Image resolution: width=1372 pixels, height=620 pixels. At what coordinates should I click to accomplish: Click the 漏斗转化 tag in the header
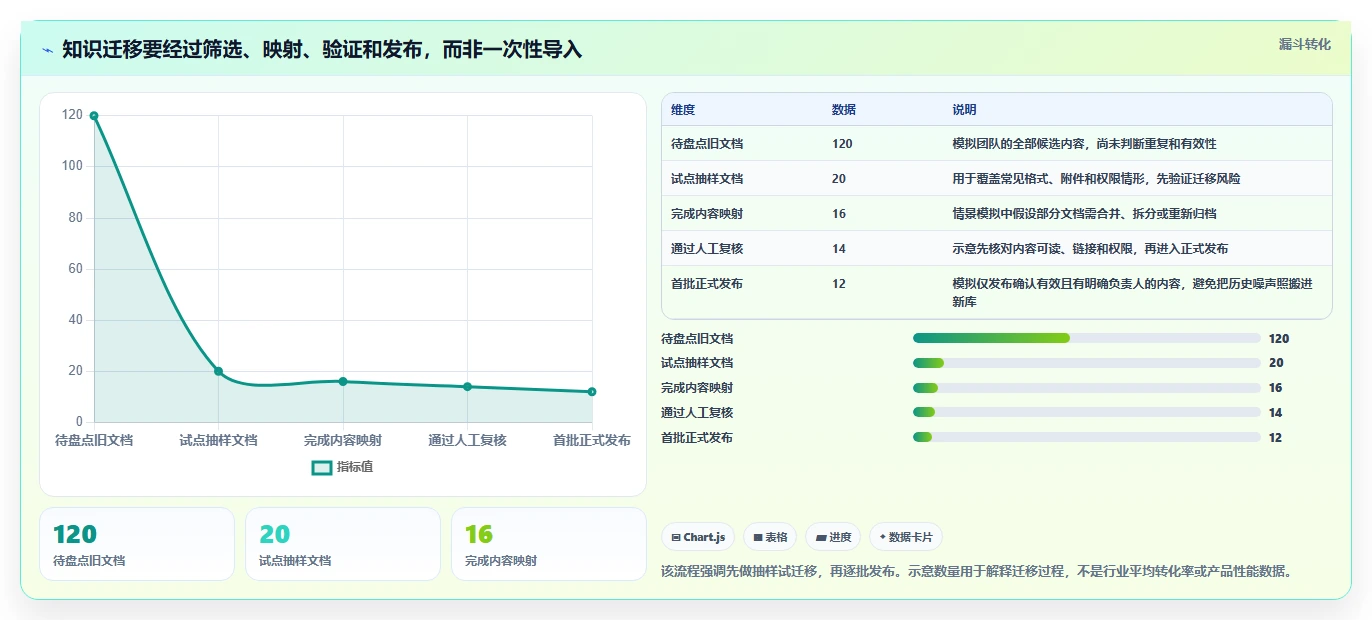(1305, 44)
